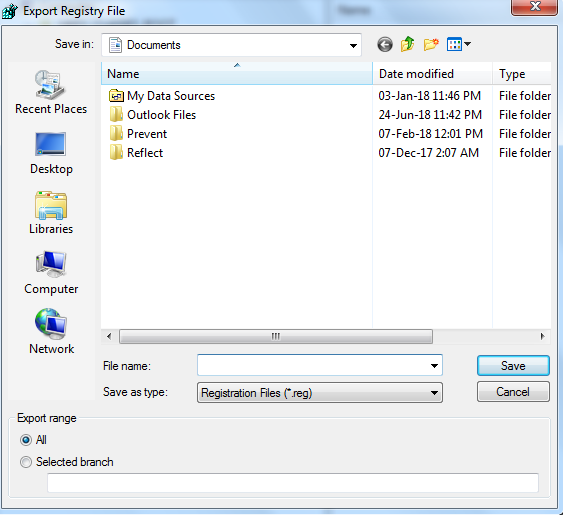Screen dimensions: 563x515
Task: Sort by Date modified column header
Action: click(432, 74)
